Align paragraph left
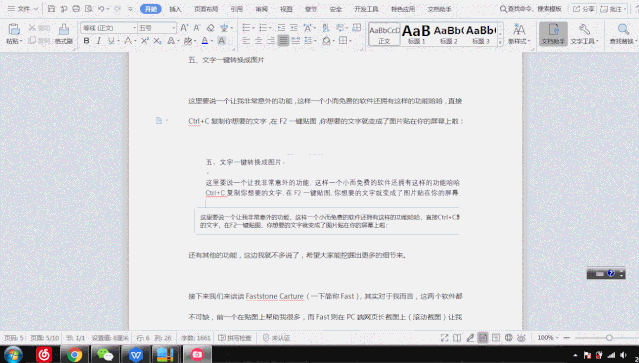 coord(246,41)
